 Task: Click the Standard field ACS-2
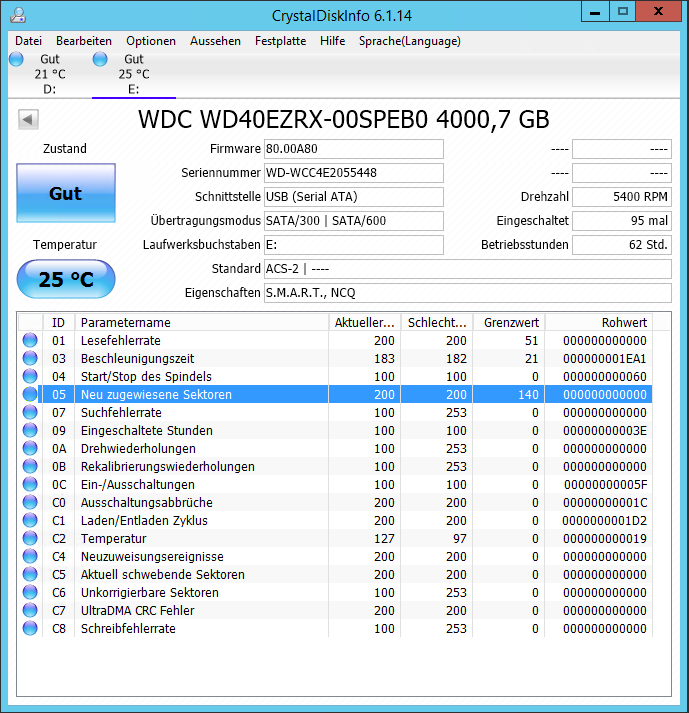pos(468,269)
